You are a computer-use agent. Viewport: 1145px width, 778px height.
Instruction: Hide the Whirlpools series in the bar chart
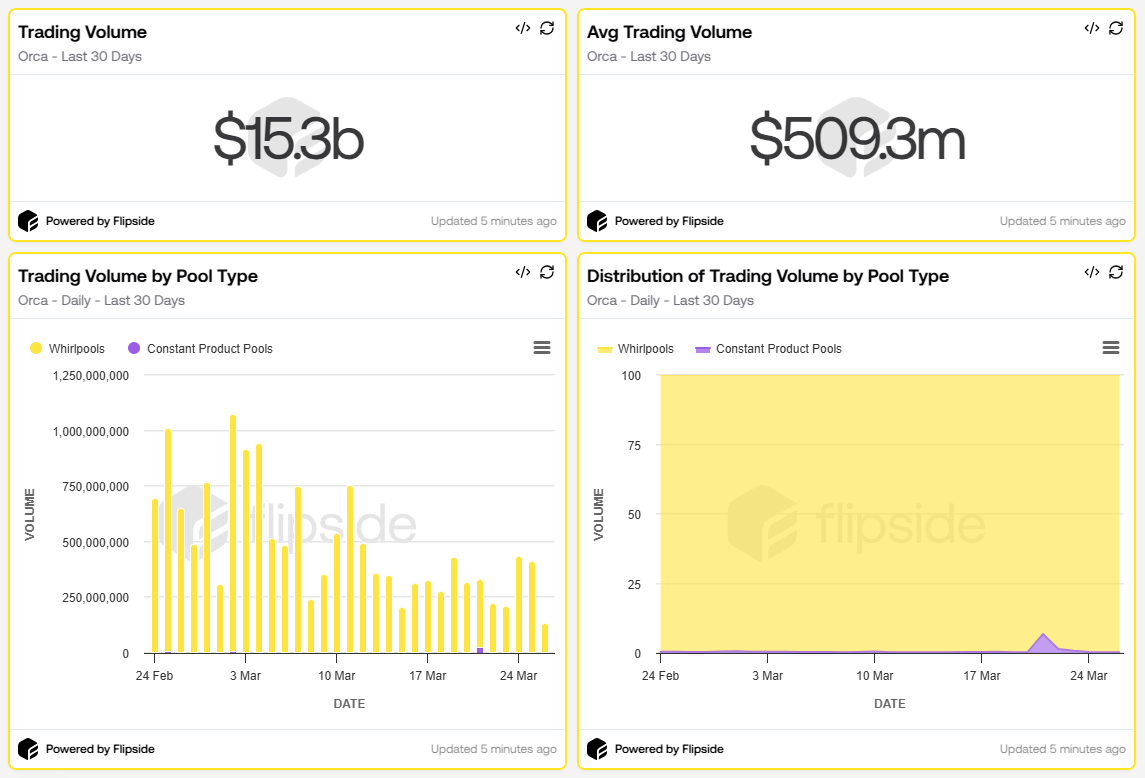tap(67, 348)
